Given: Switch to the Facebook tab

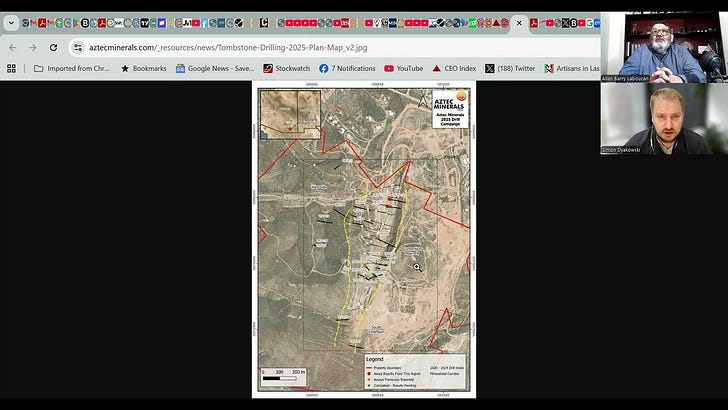Looking at the screenshot, I should 205,23.
